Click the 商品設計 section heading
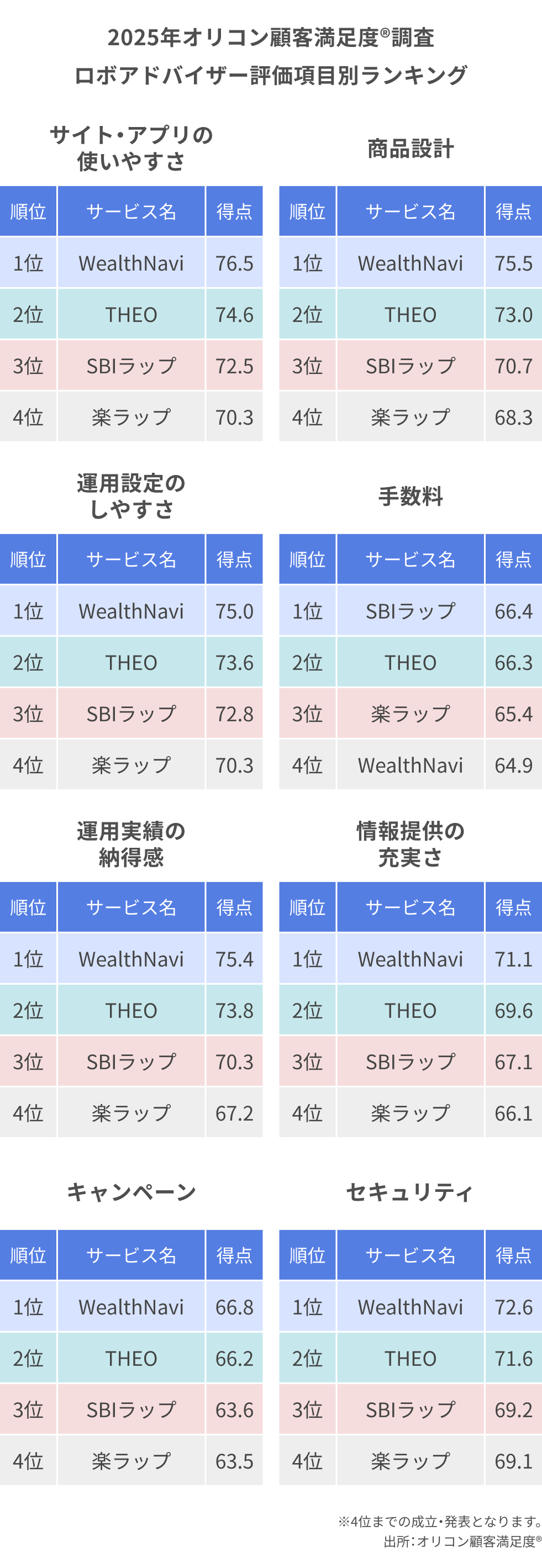Screen dimensions: 542x1568 point(411,149)
